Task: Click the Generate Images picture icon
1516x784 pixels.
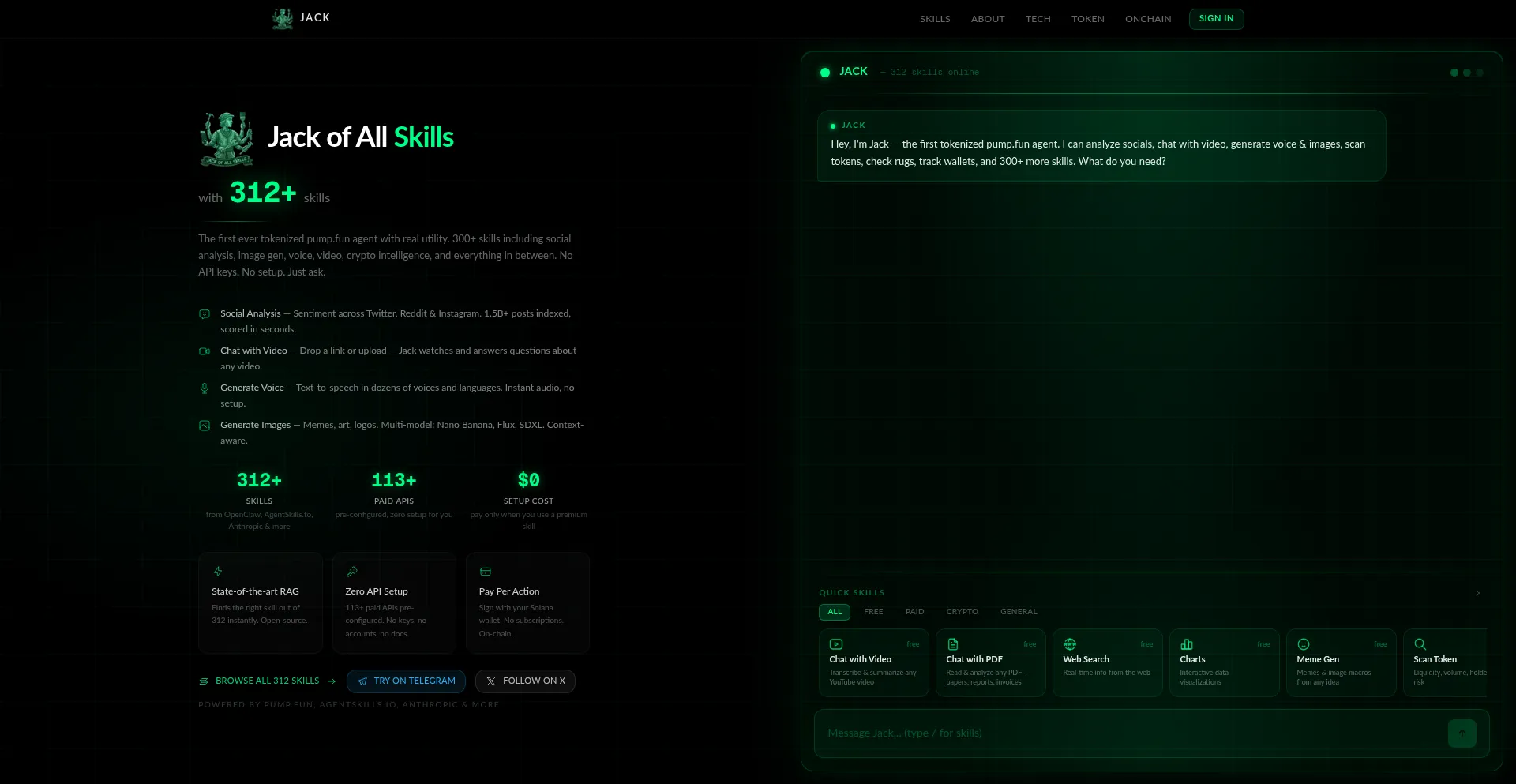Action: coord(205,426)
